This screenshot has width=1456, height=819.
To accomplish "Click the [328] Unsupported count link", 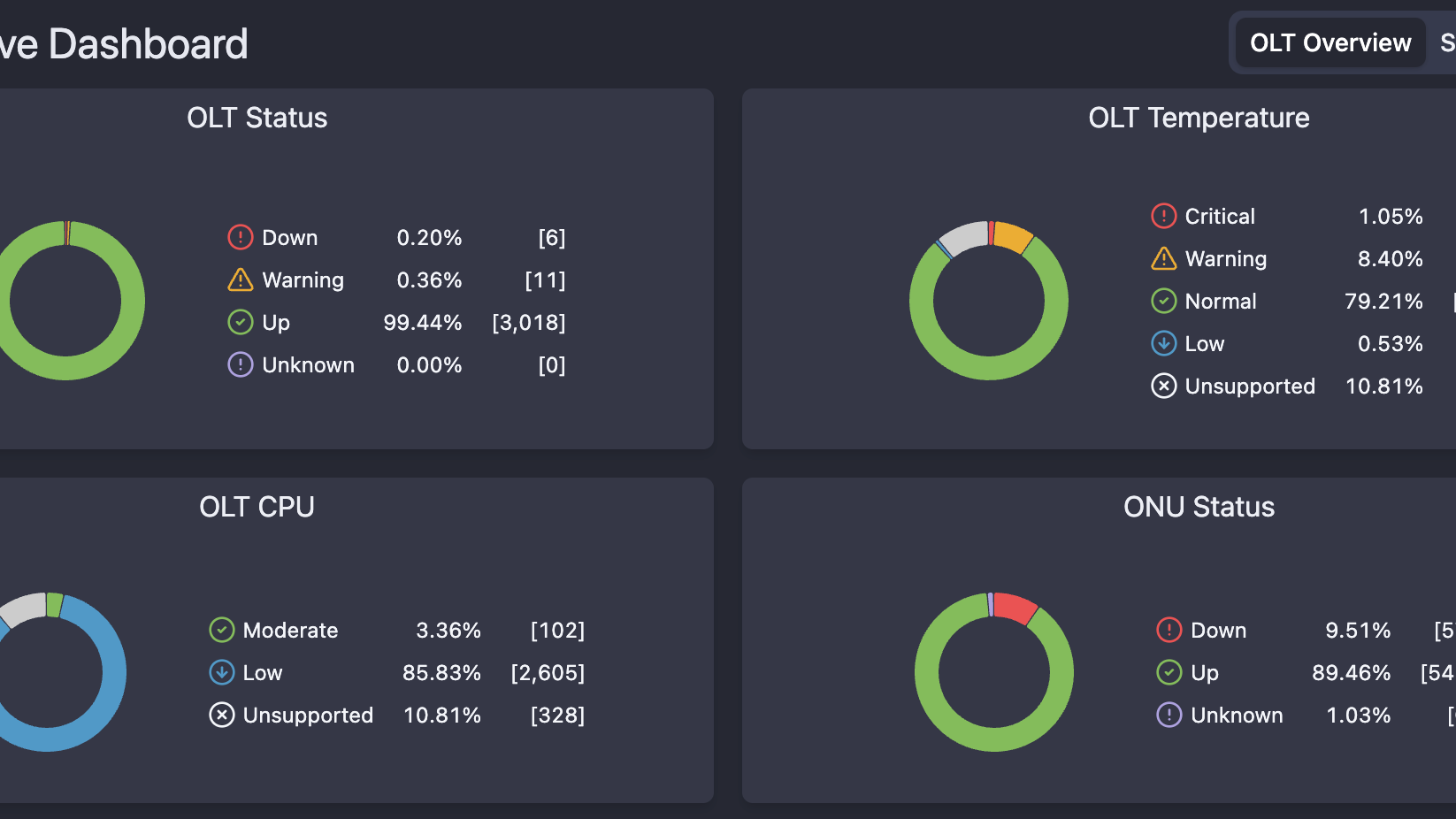I will tap(557, 715).
